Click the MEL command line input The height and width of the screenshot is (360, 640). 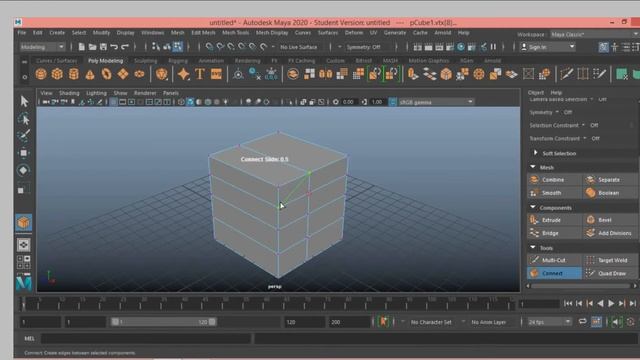[x=146, y=338]
